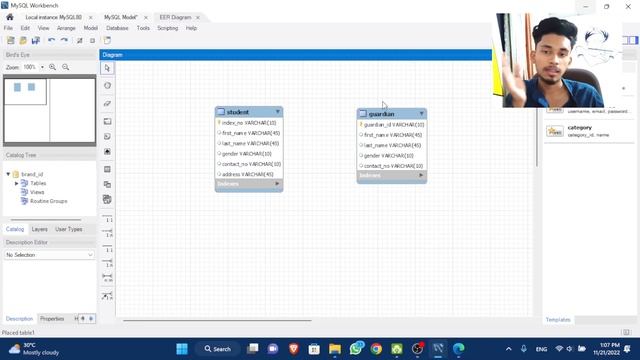Open the Scripting menu

point(167,28)
